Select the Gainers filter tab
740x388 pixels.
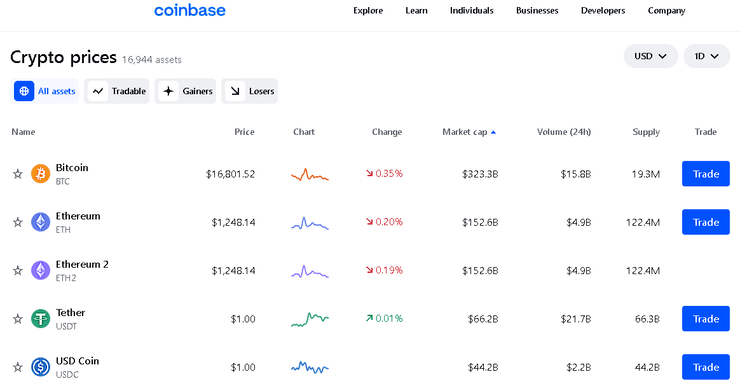185,91
